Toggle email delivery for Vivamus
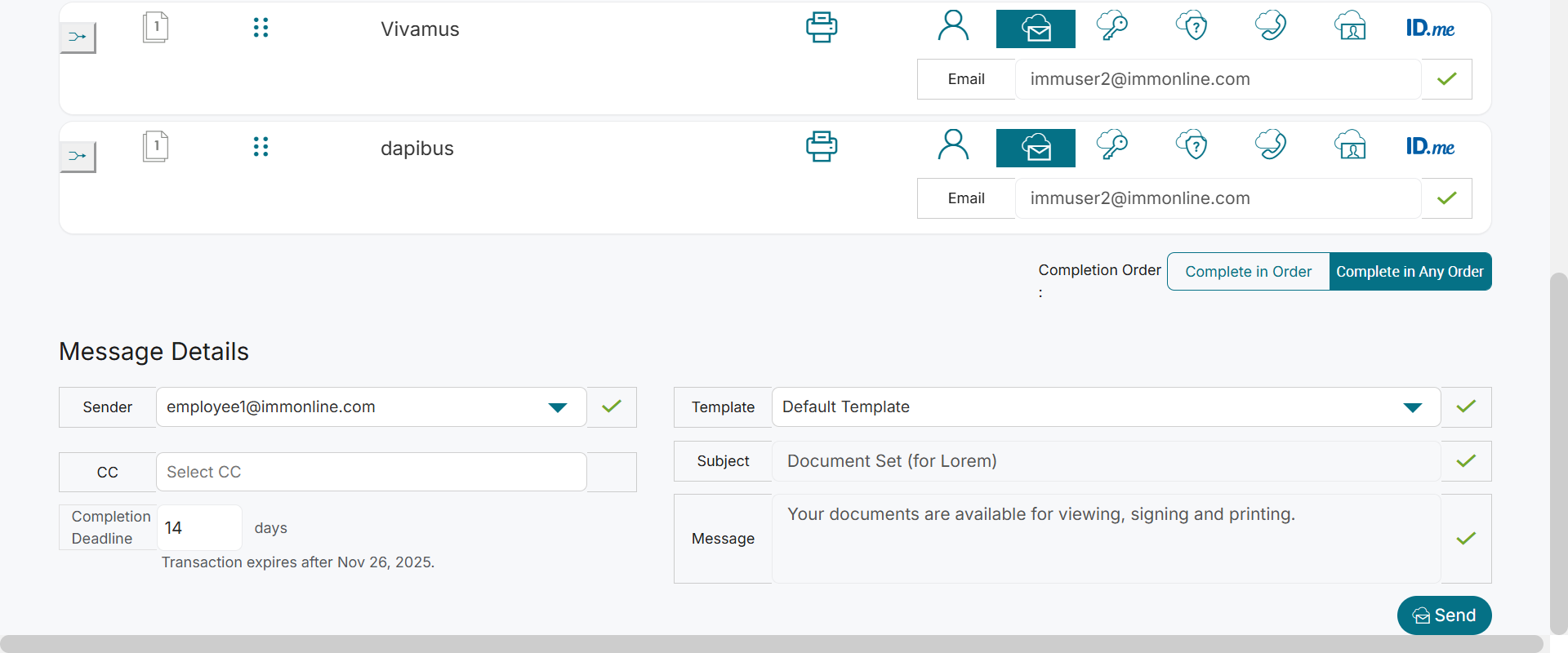1568x653 pixels. [1036, 29]
